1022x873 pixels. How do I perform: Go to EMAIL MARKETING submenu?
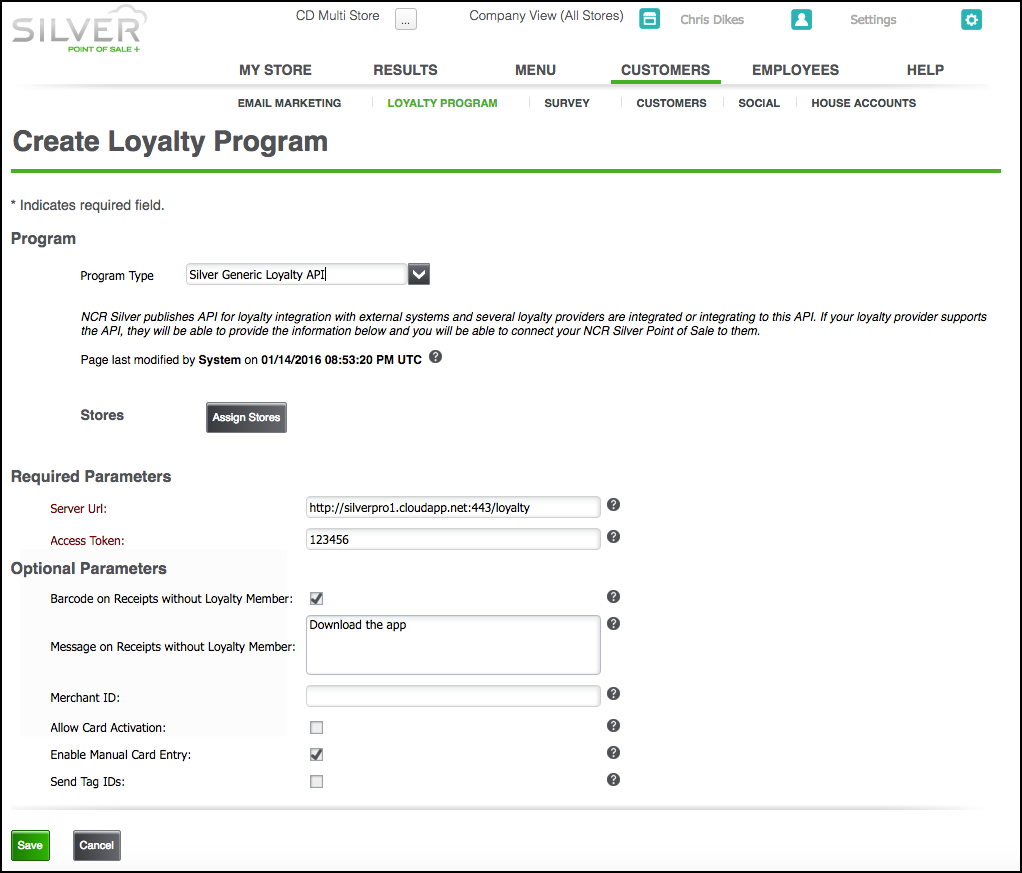[289, 103]
